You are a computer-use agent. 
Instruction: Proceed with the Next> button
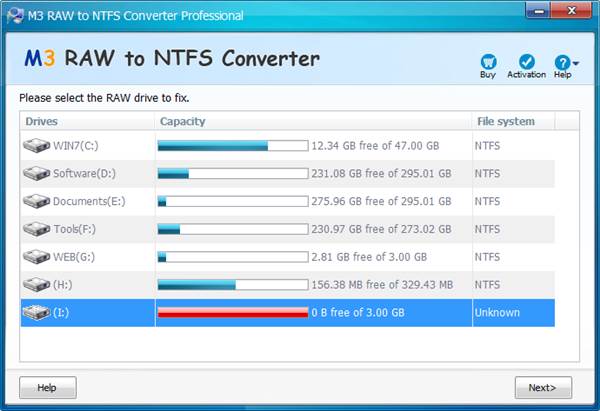[x=543, y=388]
